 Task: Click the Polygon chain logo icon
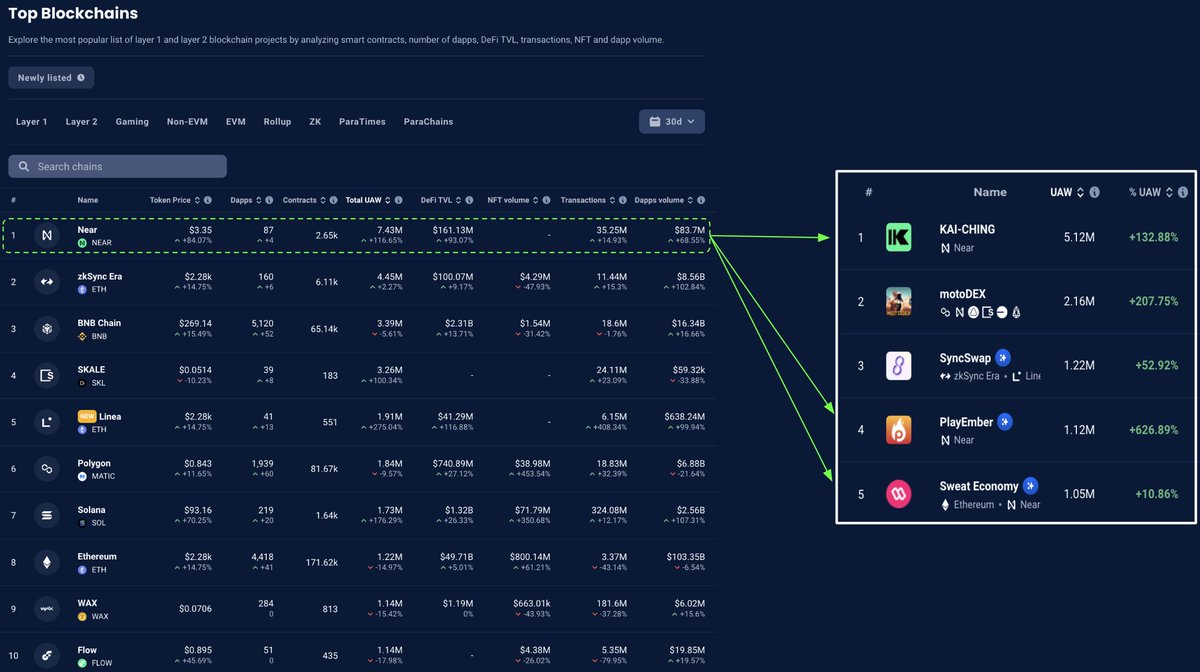[46, 469]
